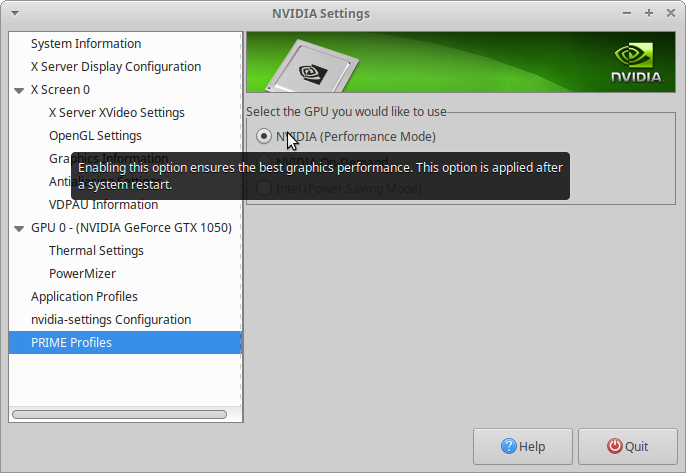Open X Server XVideo Settings

[x=117, y=113]
